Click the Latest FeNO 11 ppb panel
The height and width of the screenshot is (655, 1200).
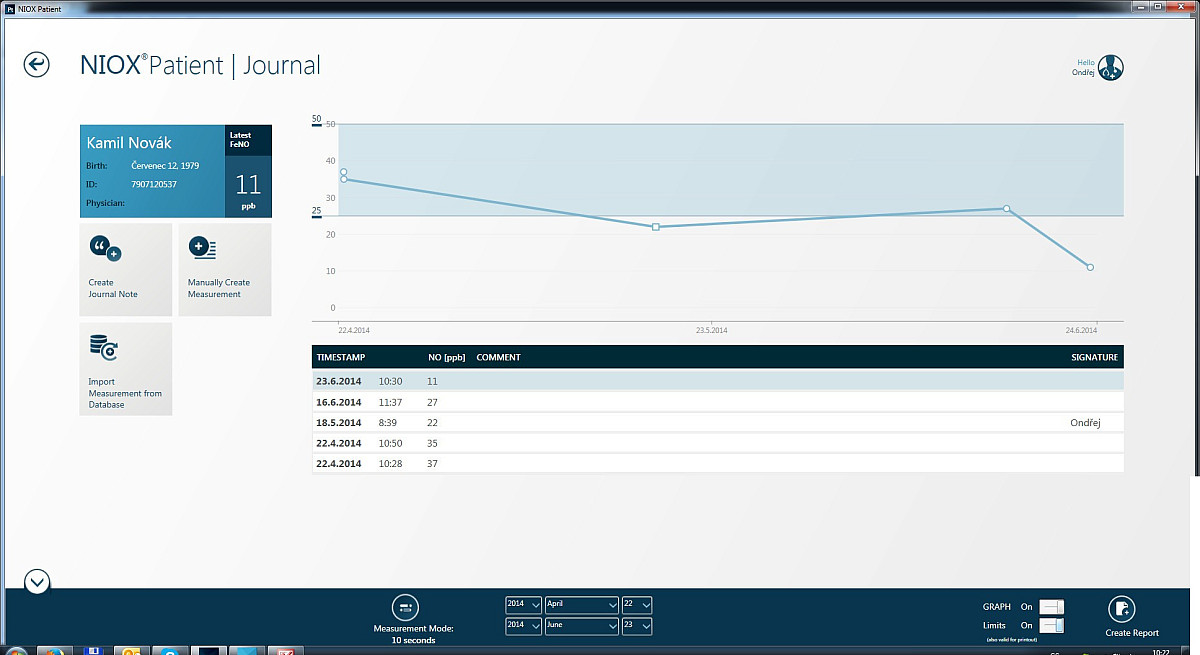click(248, 171)
